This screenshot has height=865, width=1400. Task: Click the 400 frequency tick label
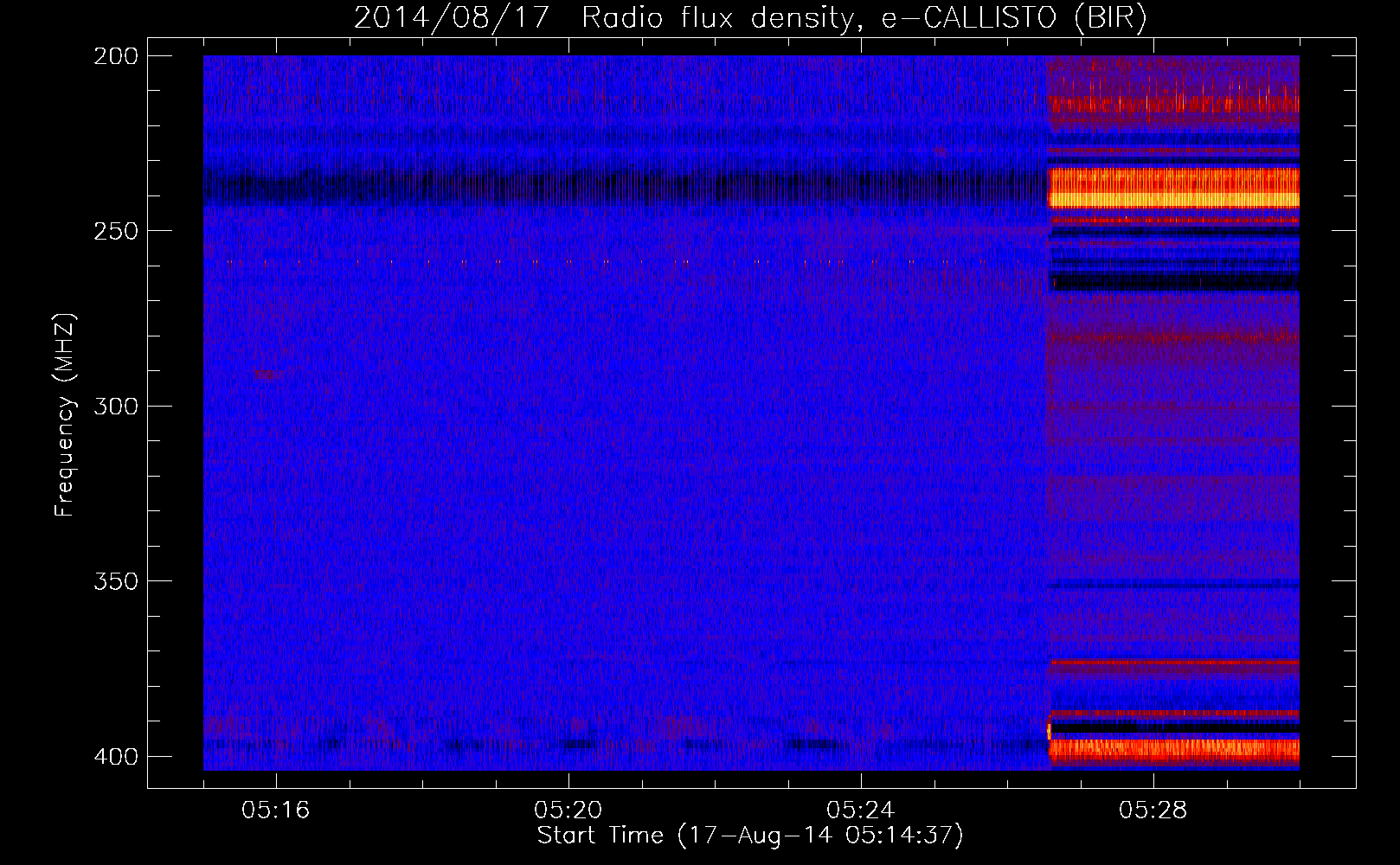coord(116,757)
